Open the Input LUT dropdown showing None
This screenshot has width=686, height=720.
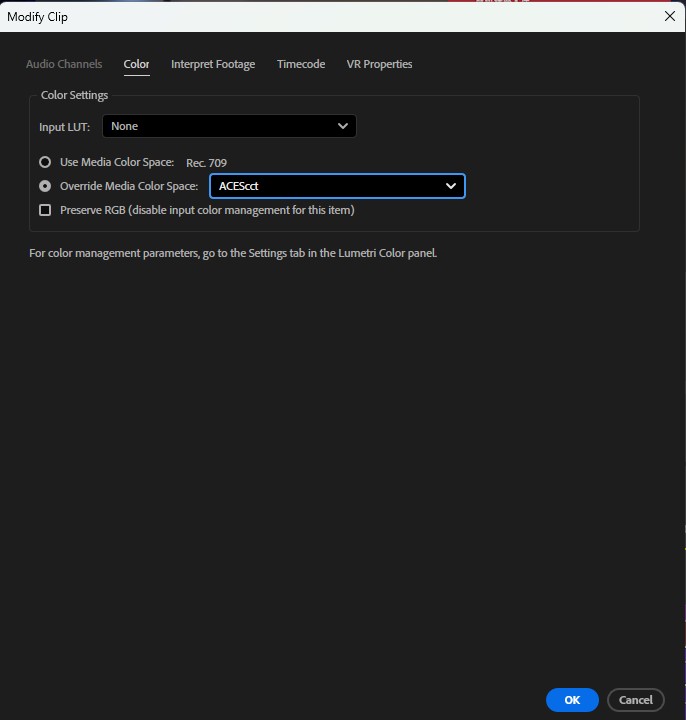click(228, 126)
